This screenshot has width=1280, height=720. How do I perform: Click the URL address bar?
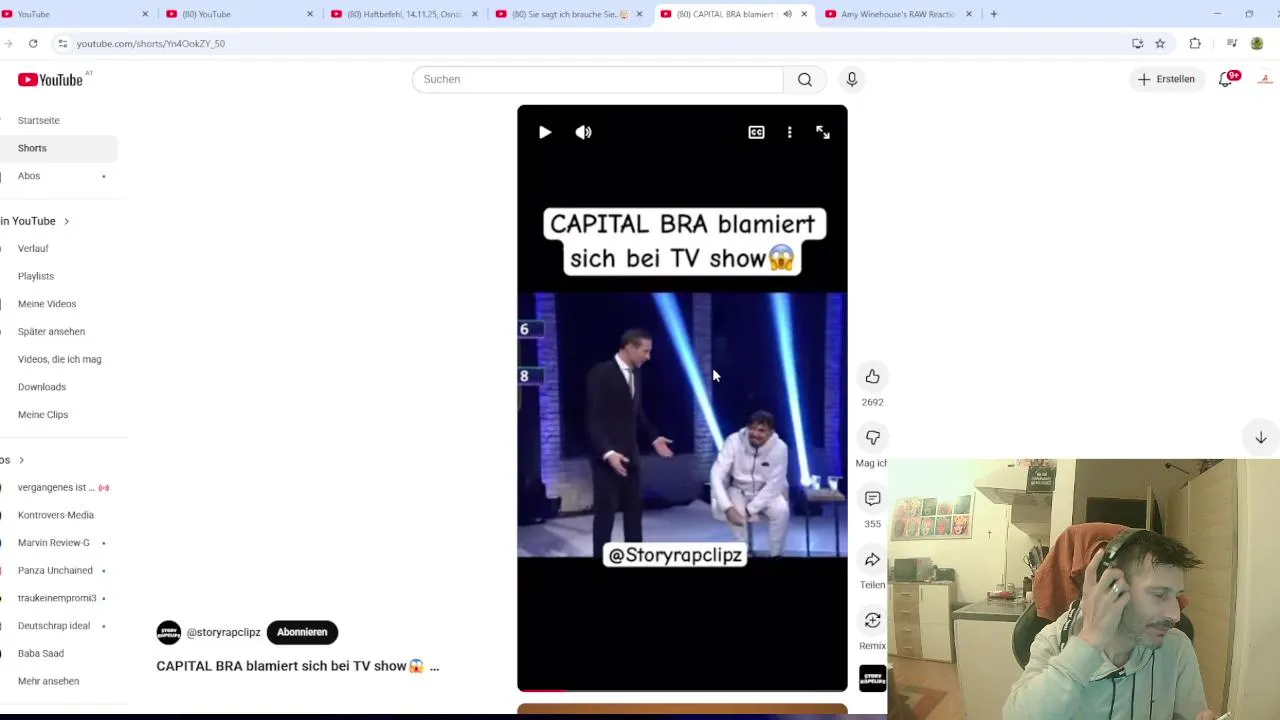pos(590,44)
